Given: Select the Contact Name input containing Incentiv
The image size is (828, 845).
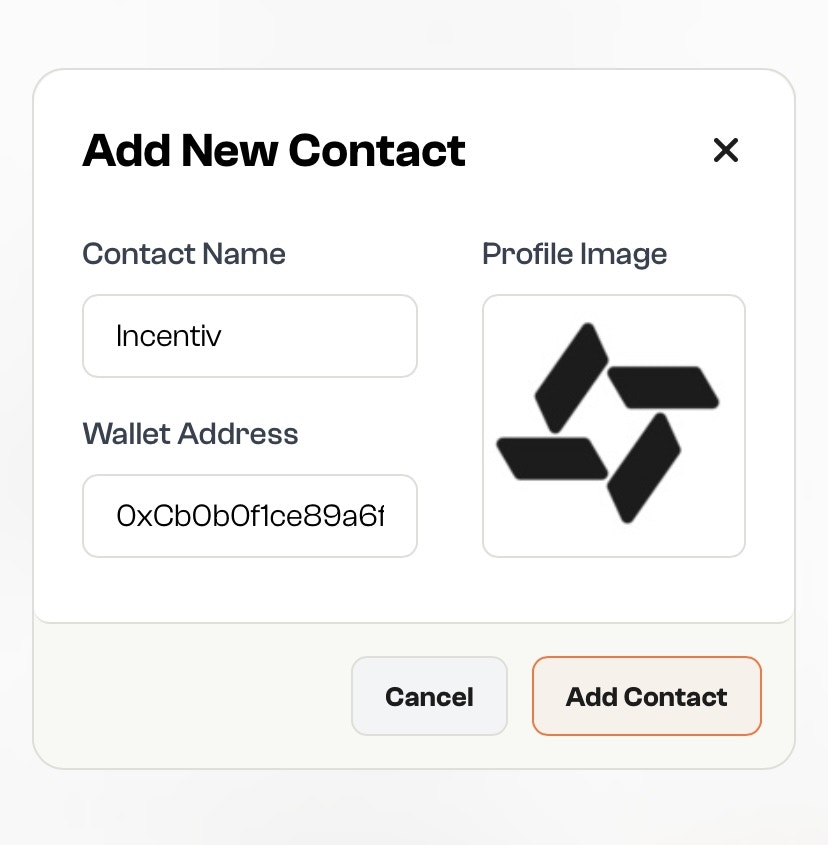Looking at the screenshot, I should point(249,336).
